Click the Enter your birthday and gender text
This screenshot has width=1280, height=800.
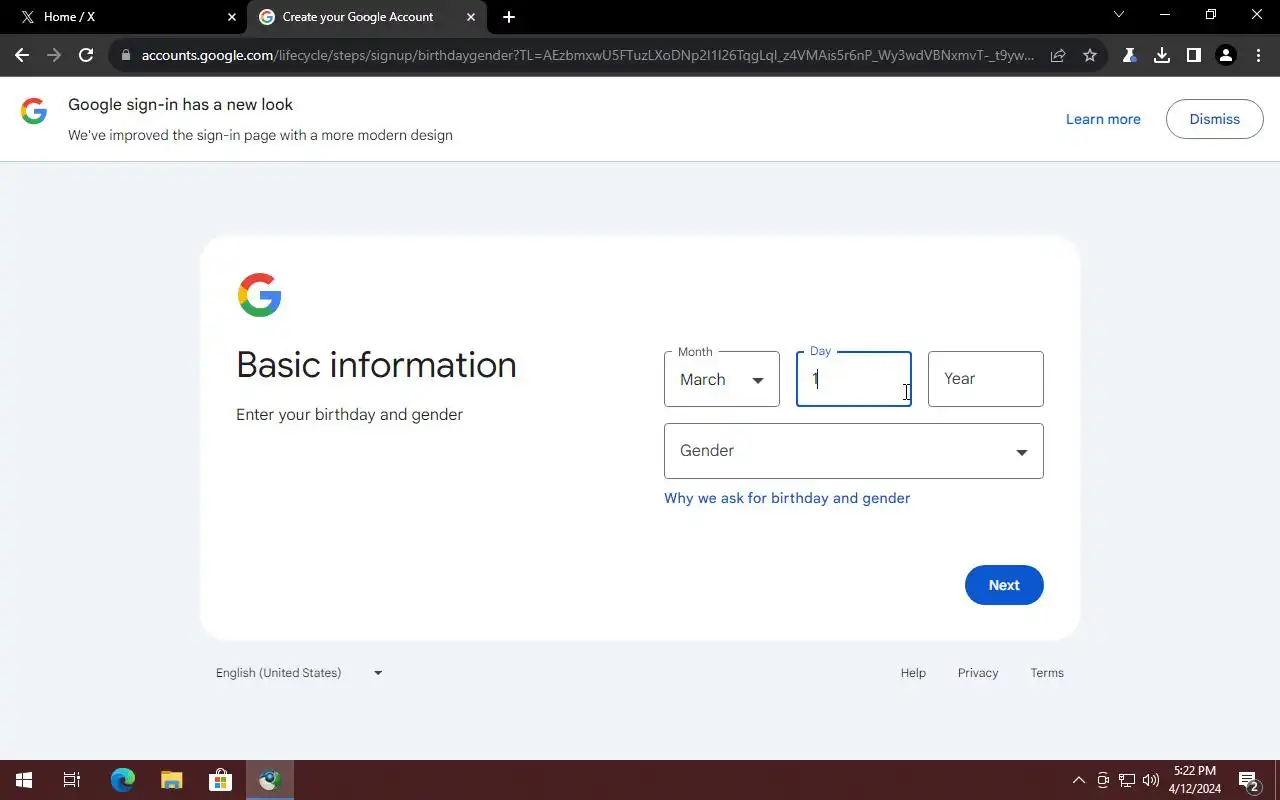349,414
